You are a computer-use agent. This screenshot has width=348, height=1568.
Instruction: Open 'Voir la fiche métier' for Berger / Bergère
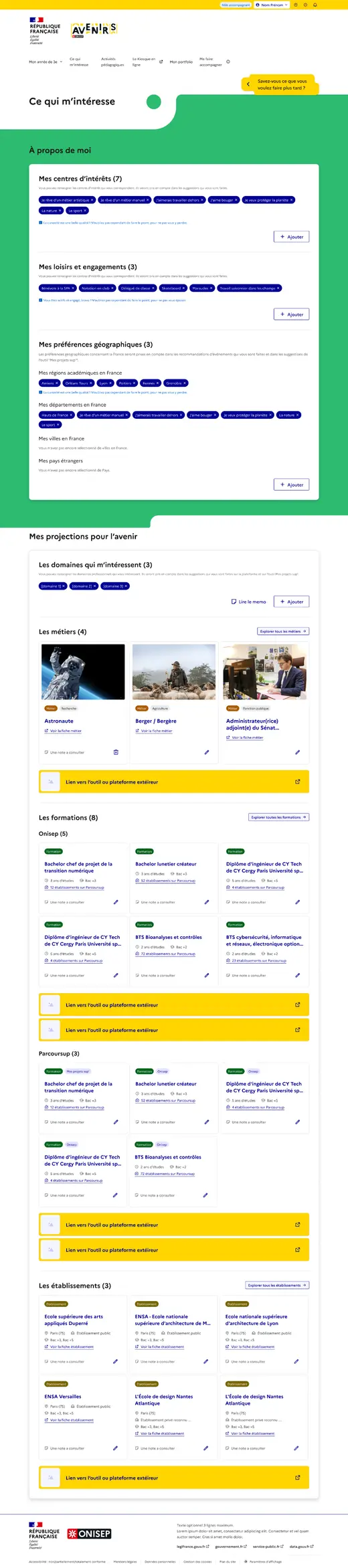pos(154,731)
